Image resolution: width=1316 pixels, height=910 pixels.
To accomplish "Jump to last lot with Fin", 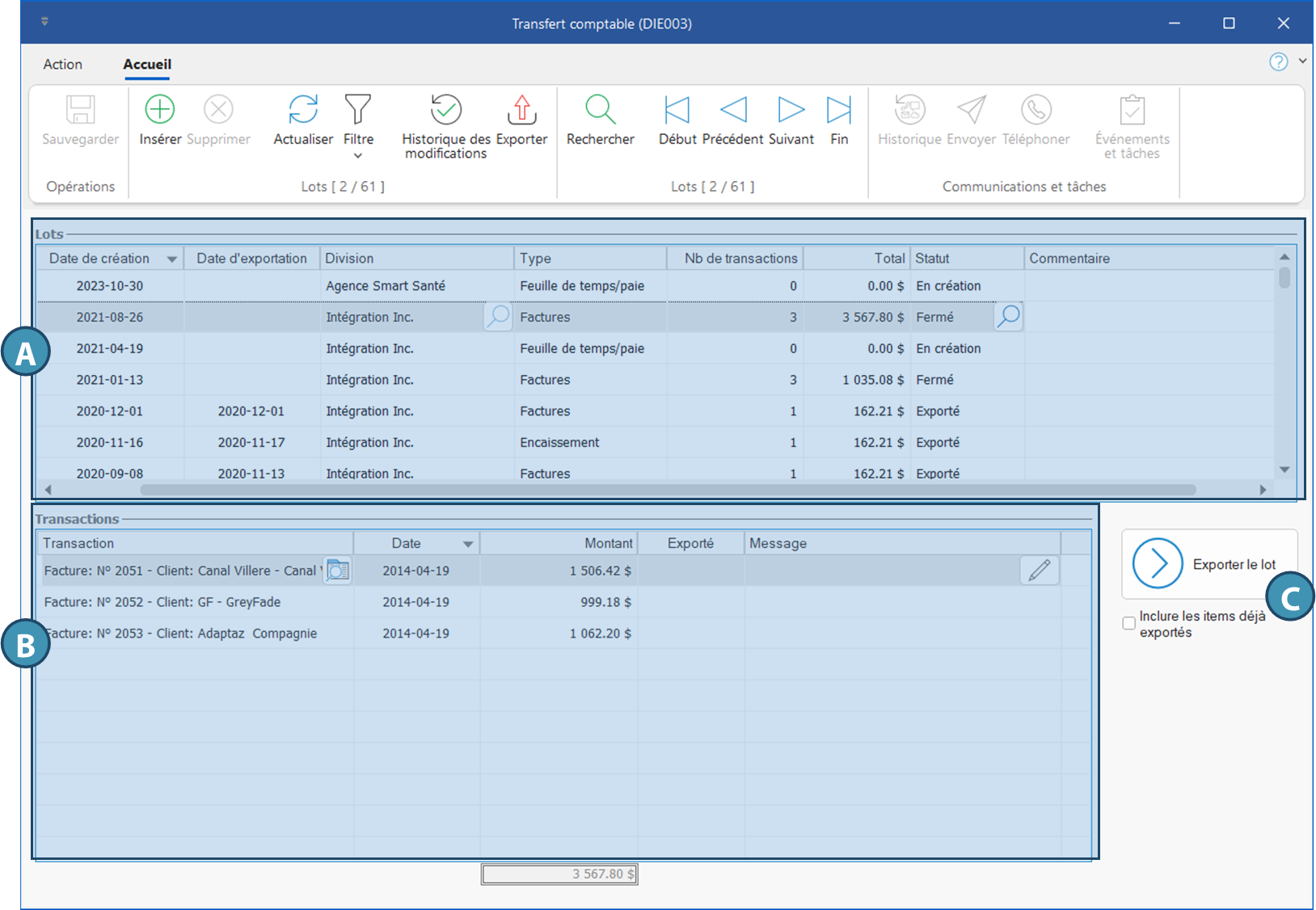I will point(839,109).
